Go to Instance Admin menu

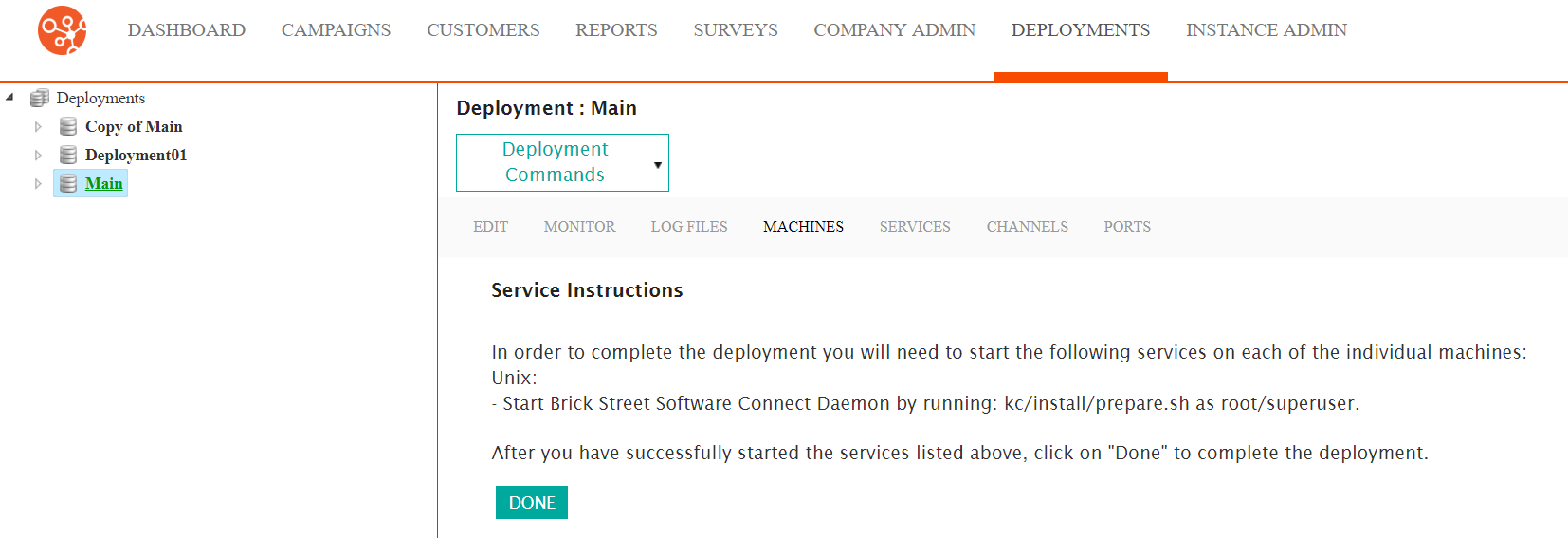point(1266,30)
